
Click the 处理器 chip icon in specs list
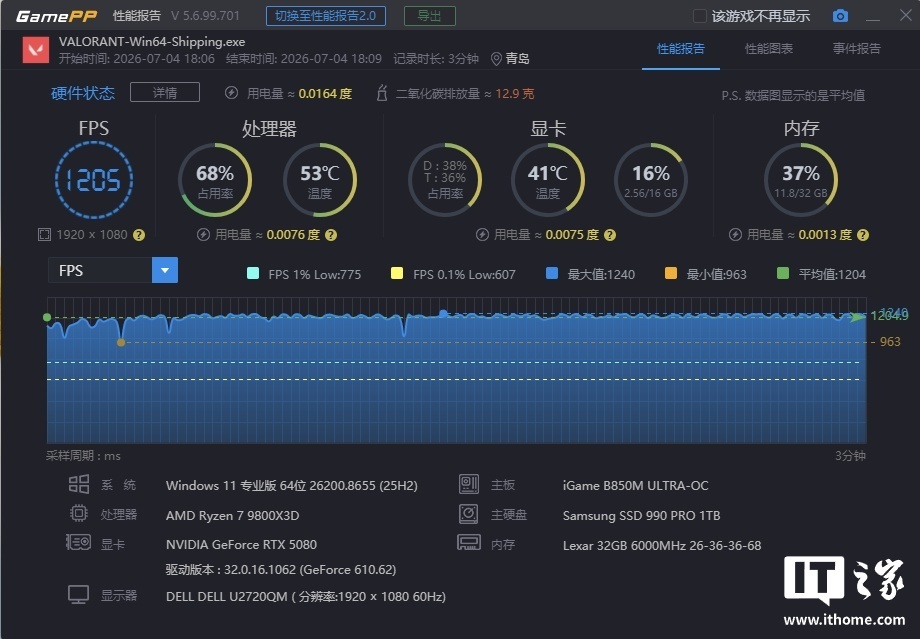tap(78, 513)
